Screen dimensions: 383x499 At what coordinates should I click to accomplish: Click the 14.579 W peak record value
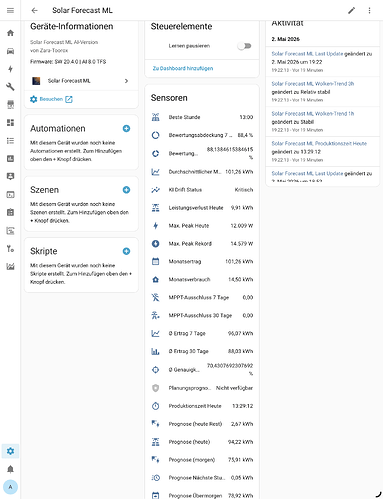click(242, 244)
